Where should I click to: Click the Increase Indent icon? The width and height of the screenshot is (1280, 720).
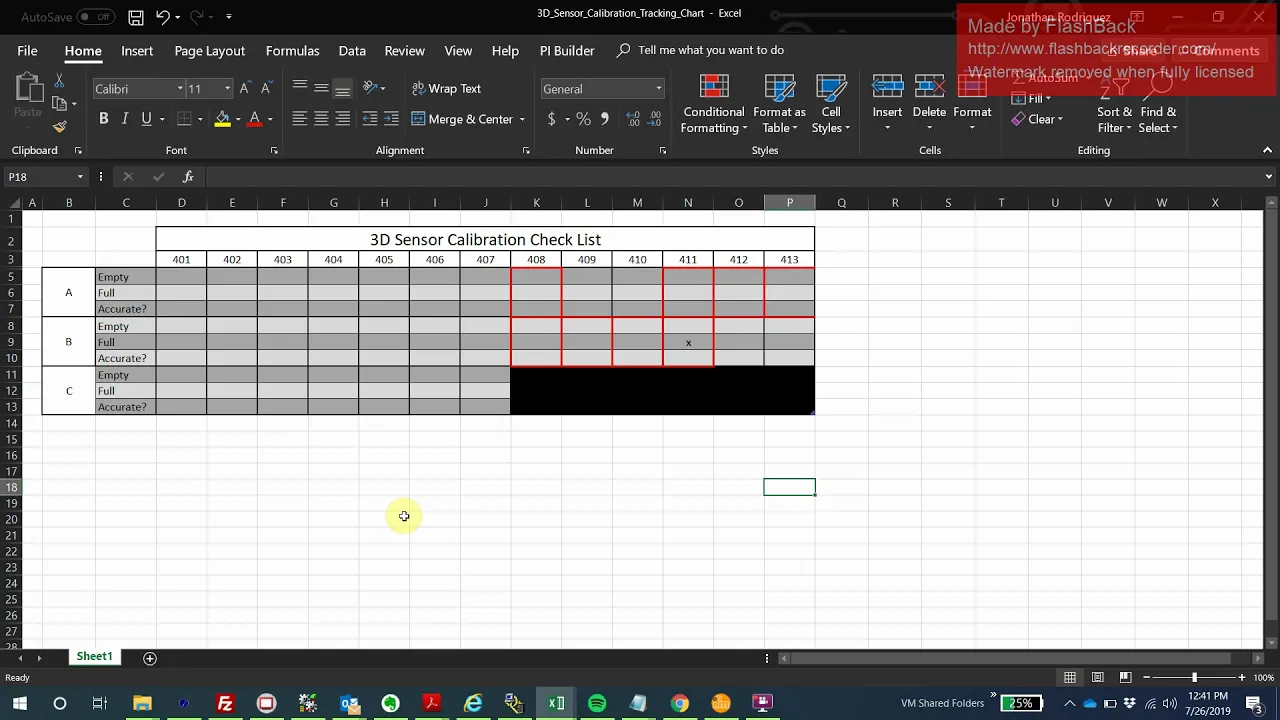[391, 119]
